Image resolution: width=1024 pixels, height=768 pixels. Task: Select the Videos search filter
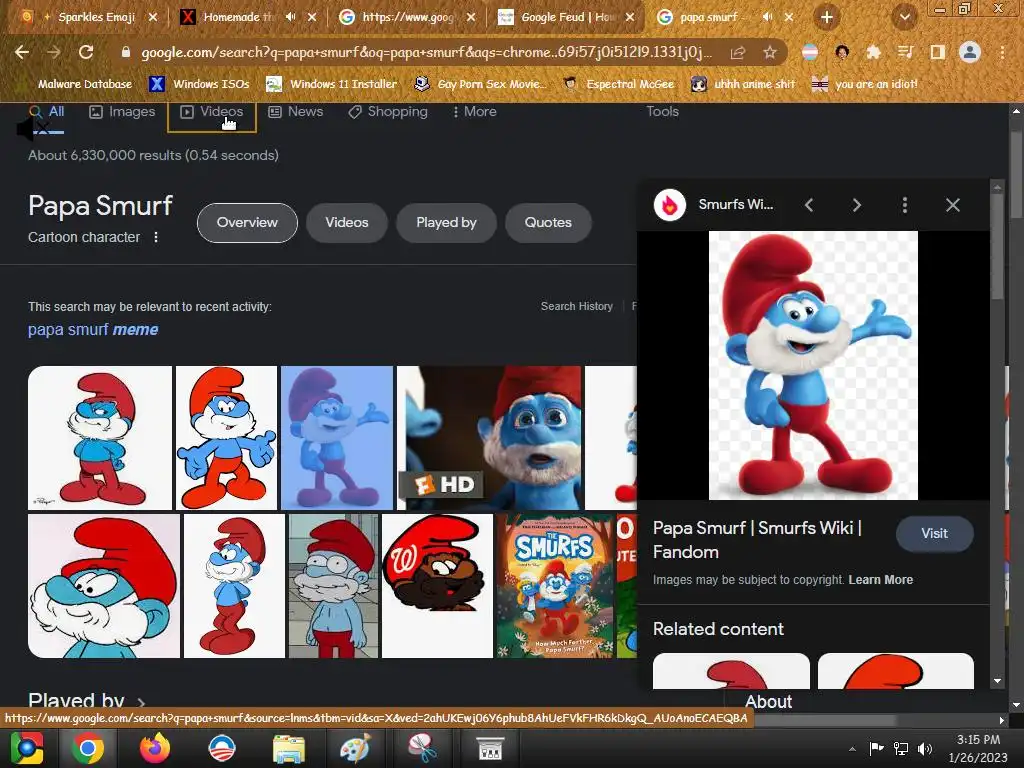point(212,112)
